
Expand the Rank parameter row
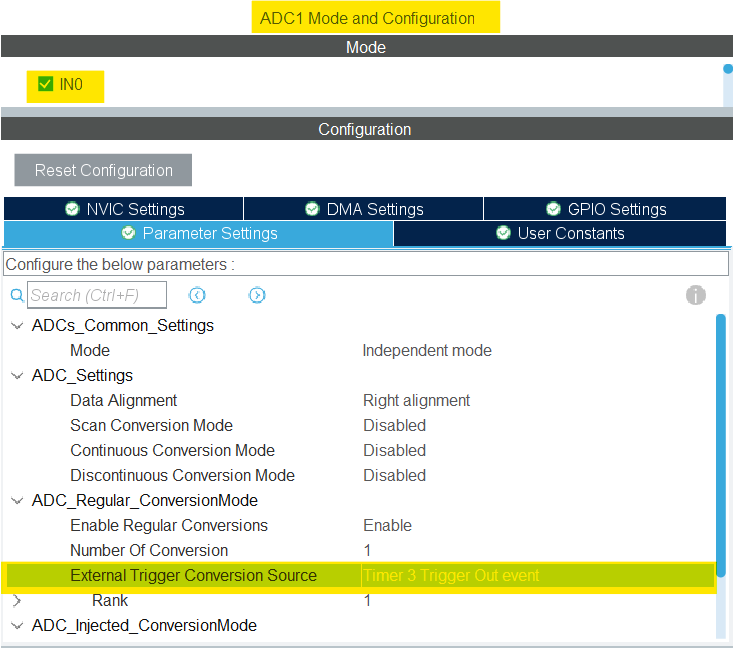tap(17, 600)
